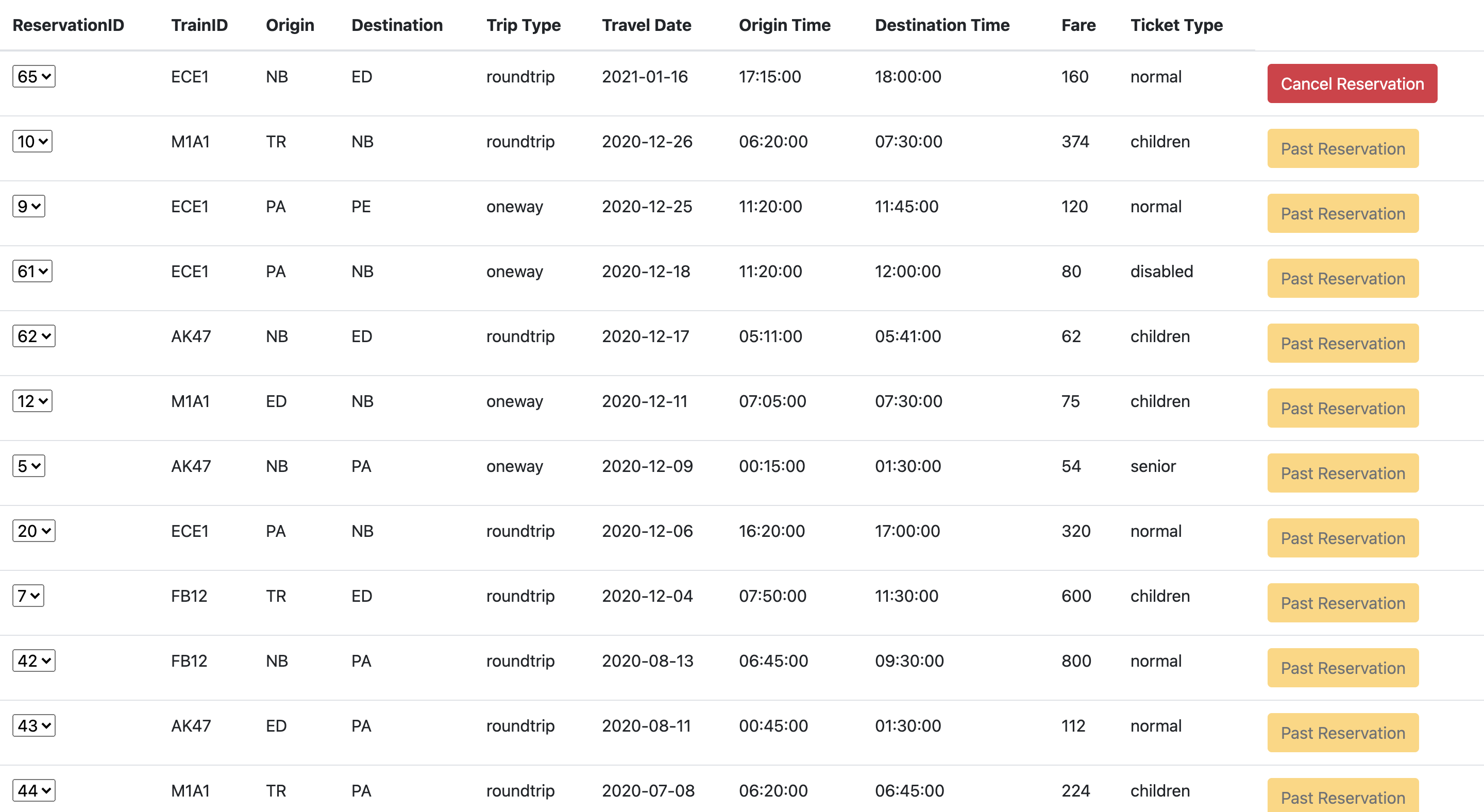Click Past Reservation for the 2020-12-26 trip

pyautogui.click(x=1343, y=148)
